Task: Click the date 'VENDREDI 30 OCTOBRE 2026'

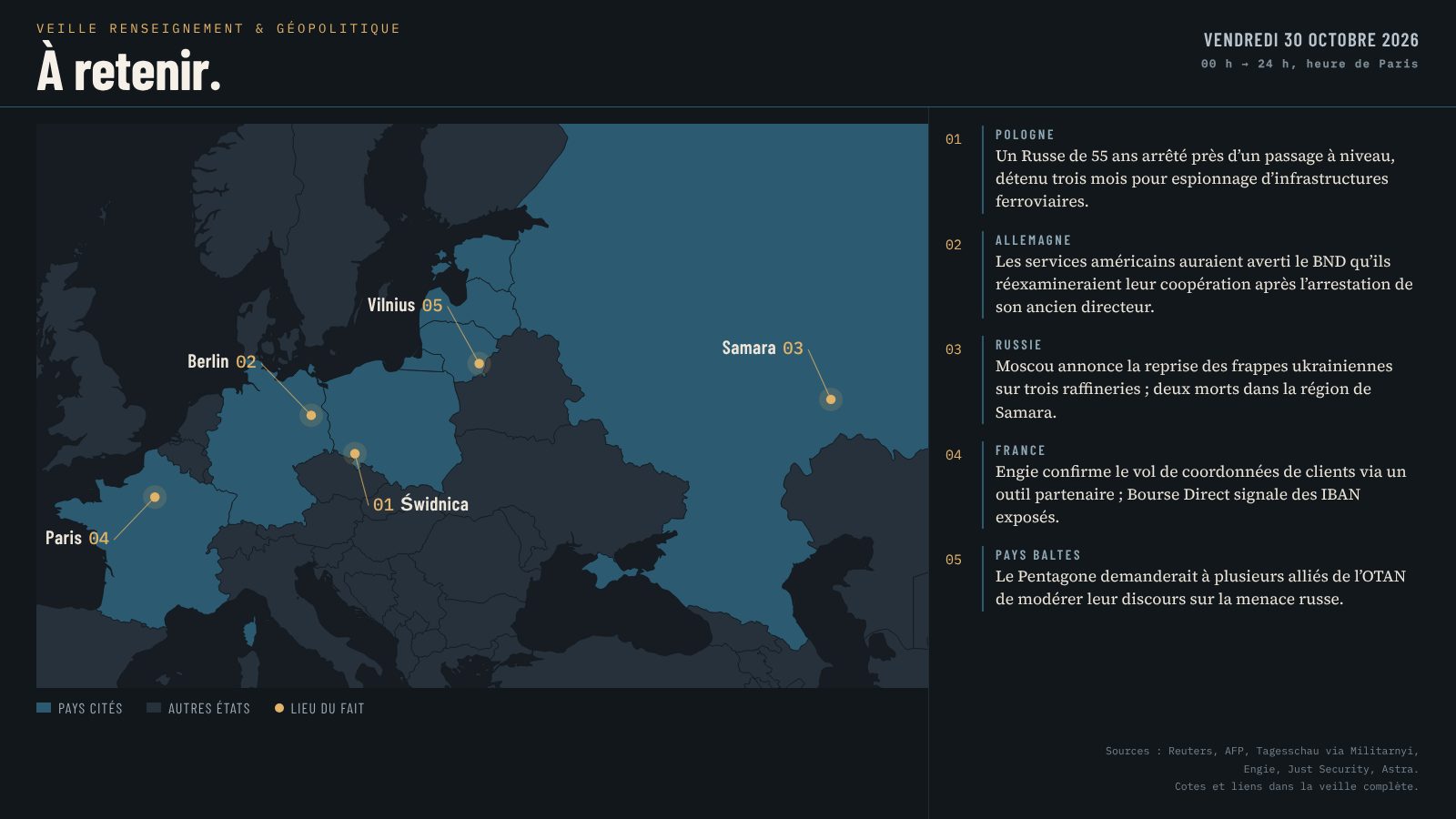Action: coord(1311,40)
